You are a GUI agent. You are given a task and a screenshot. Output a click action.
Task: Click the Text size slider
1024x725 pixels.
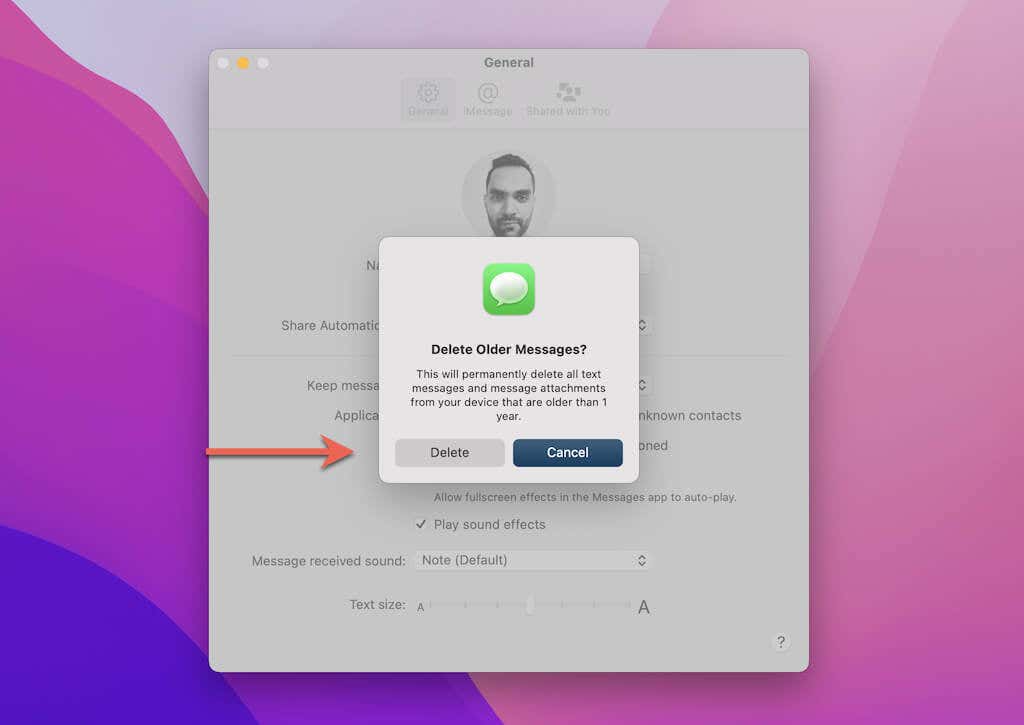(x=530, y=605)
